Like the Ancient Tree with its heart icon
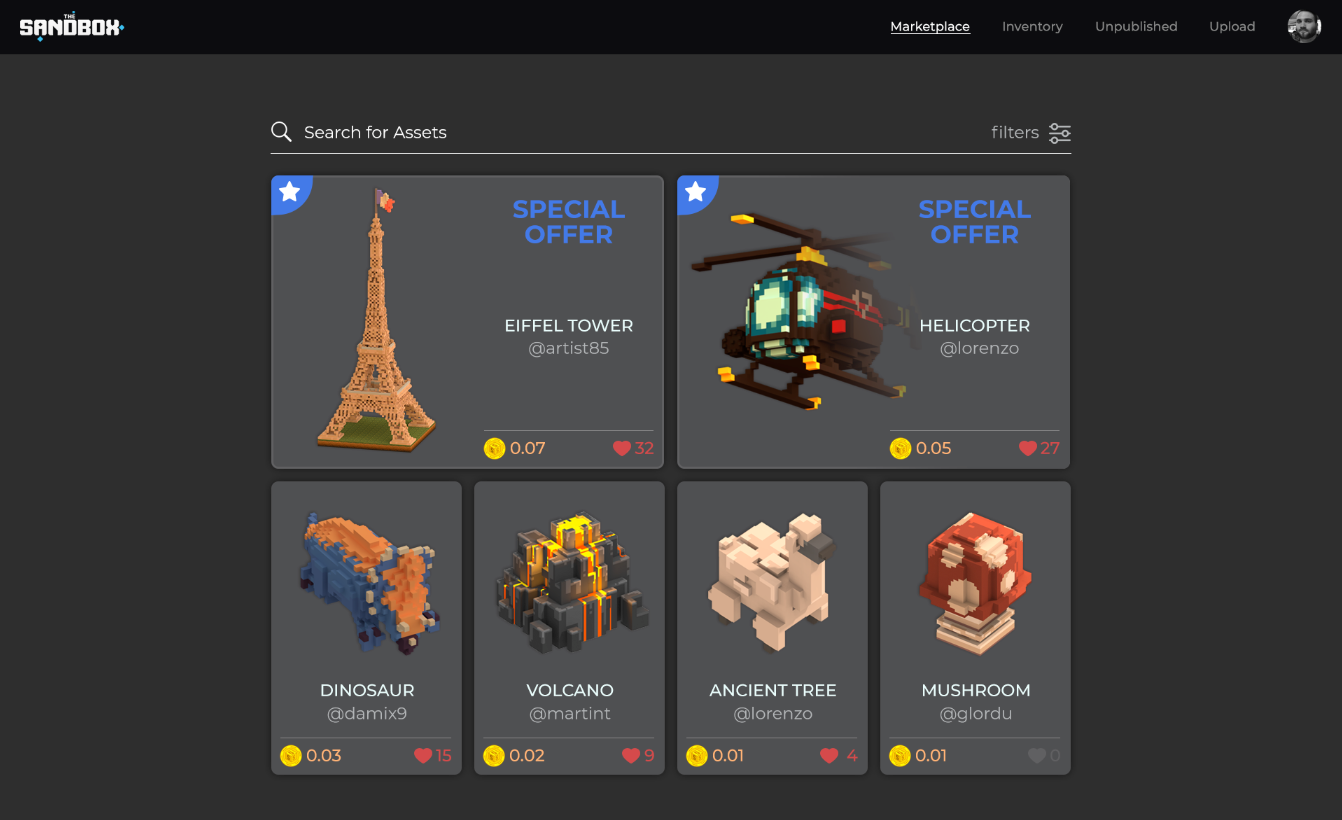 [829, 756]
